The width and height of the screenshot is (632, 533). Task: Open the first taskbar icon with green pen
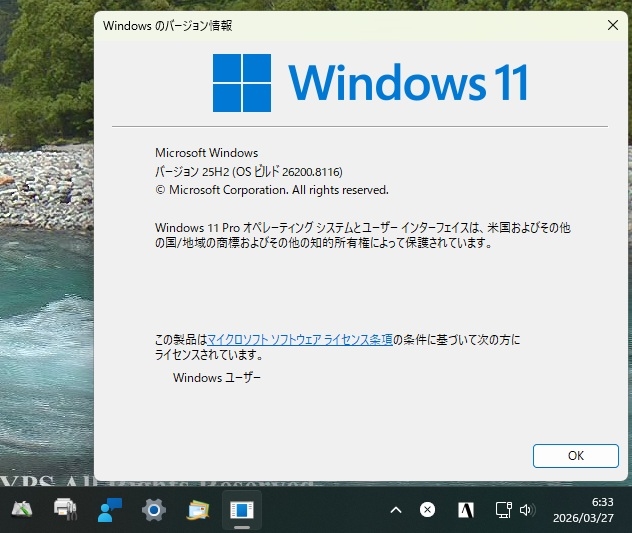click(x=22, y=510)
